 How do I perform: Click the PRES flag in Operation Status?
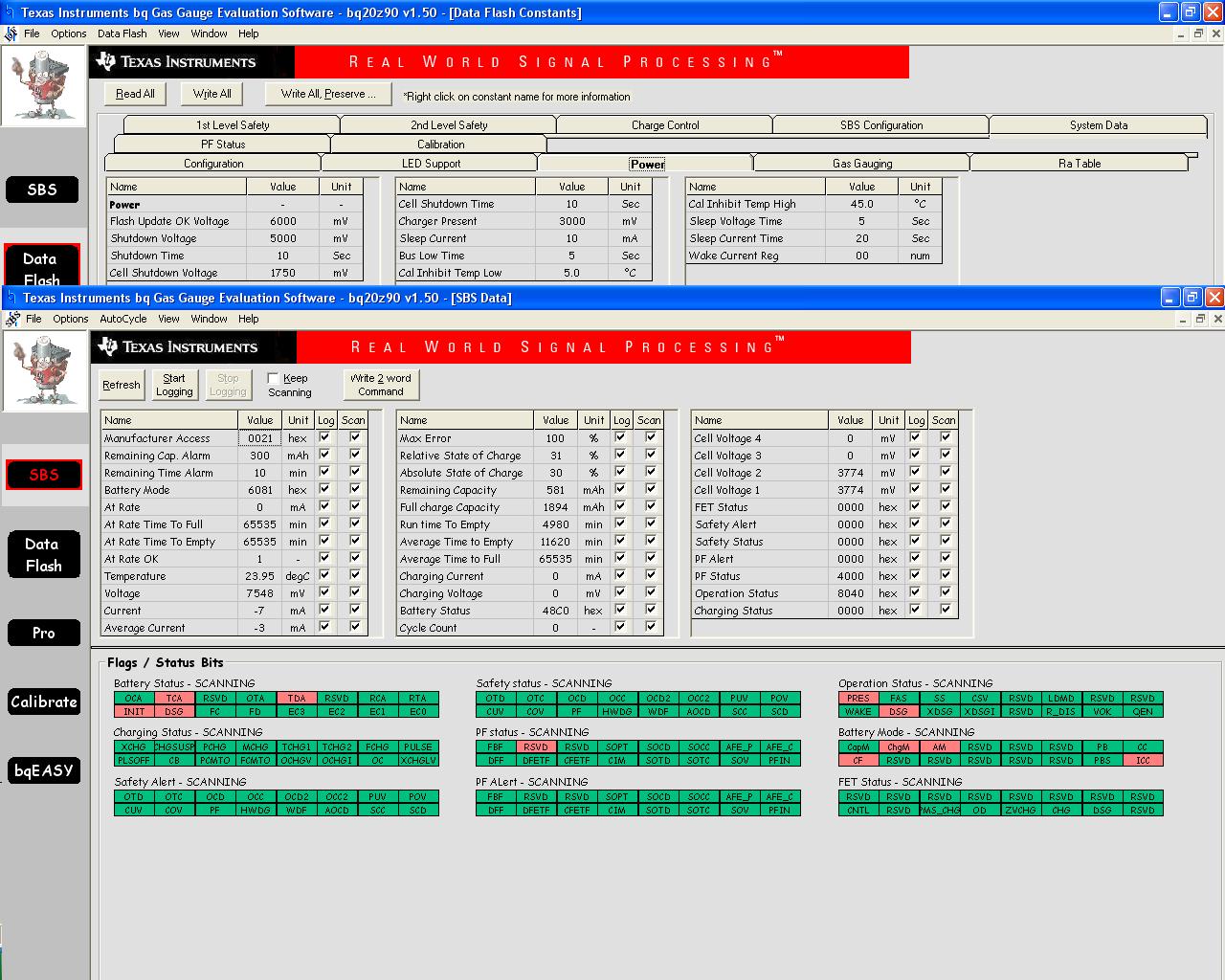[858, 699]
